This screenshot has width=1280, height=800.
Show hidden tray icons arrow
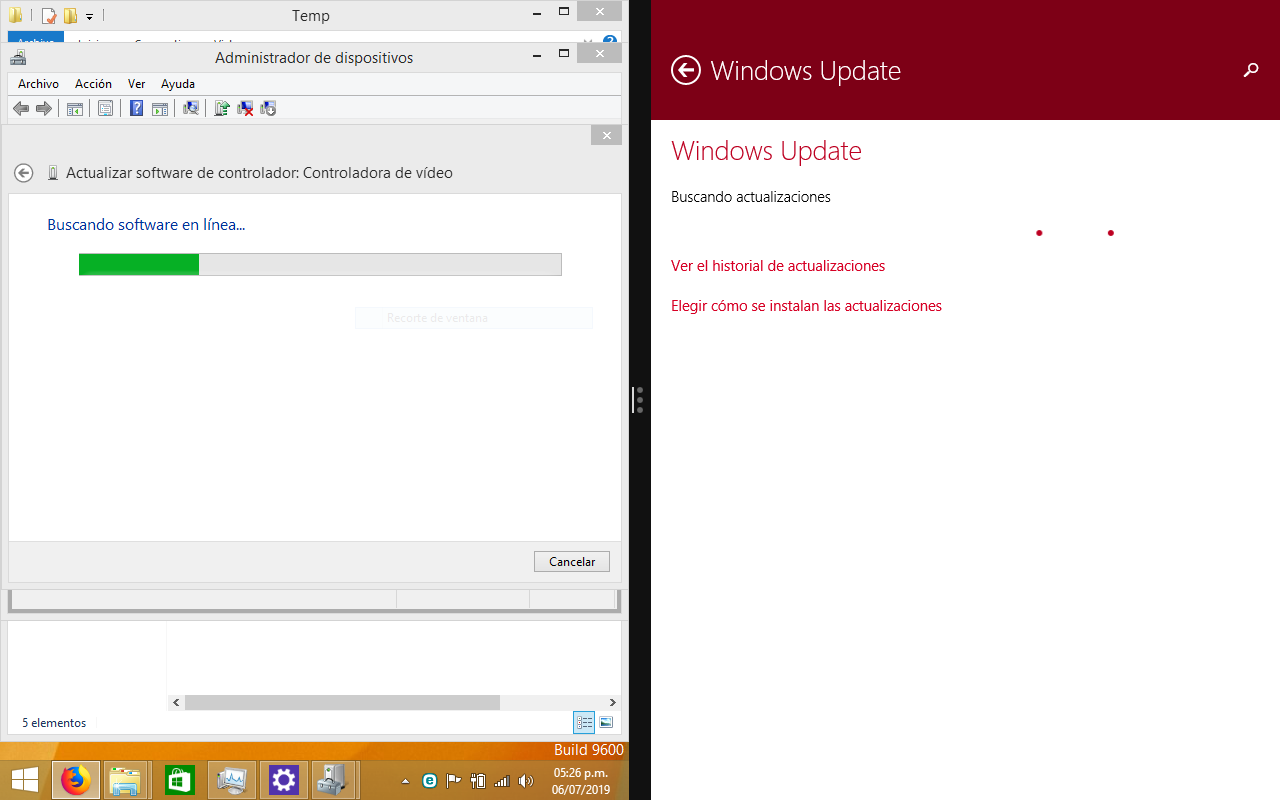coord(405,781)
